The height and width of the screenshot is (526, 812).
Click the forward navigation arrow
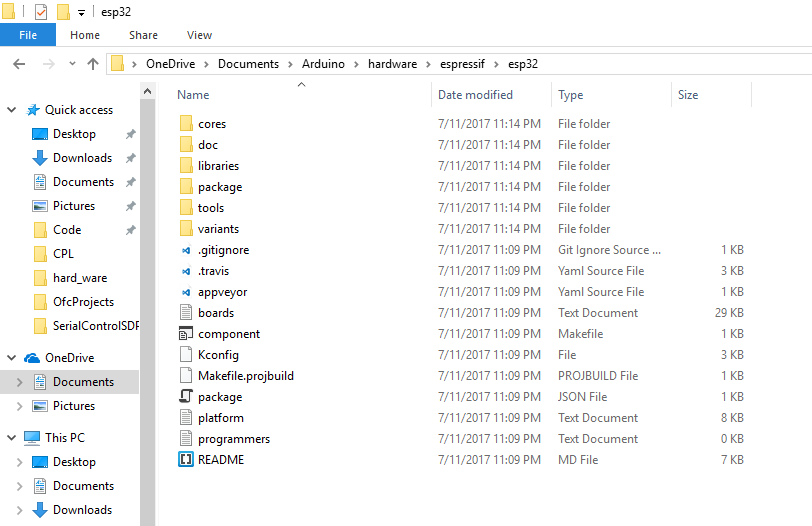click(49, 64)
